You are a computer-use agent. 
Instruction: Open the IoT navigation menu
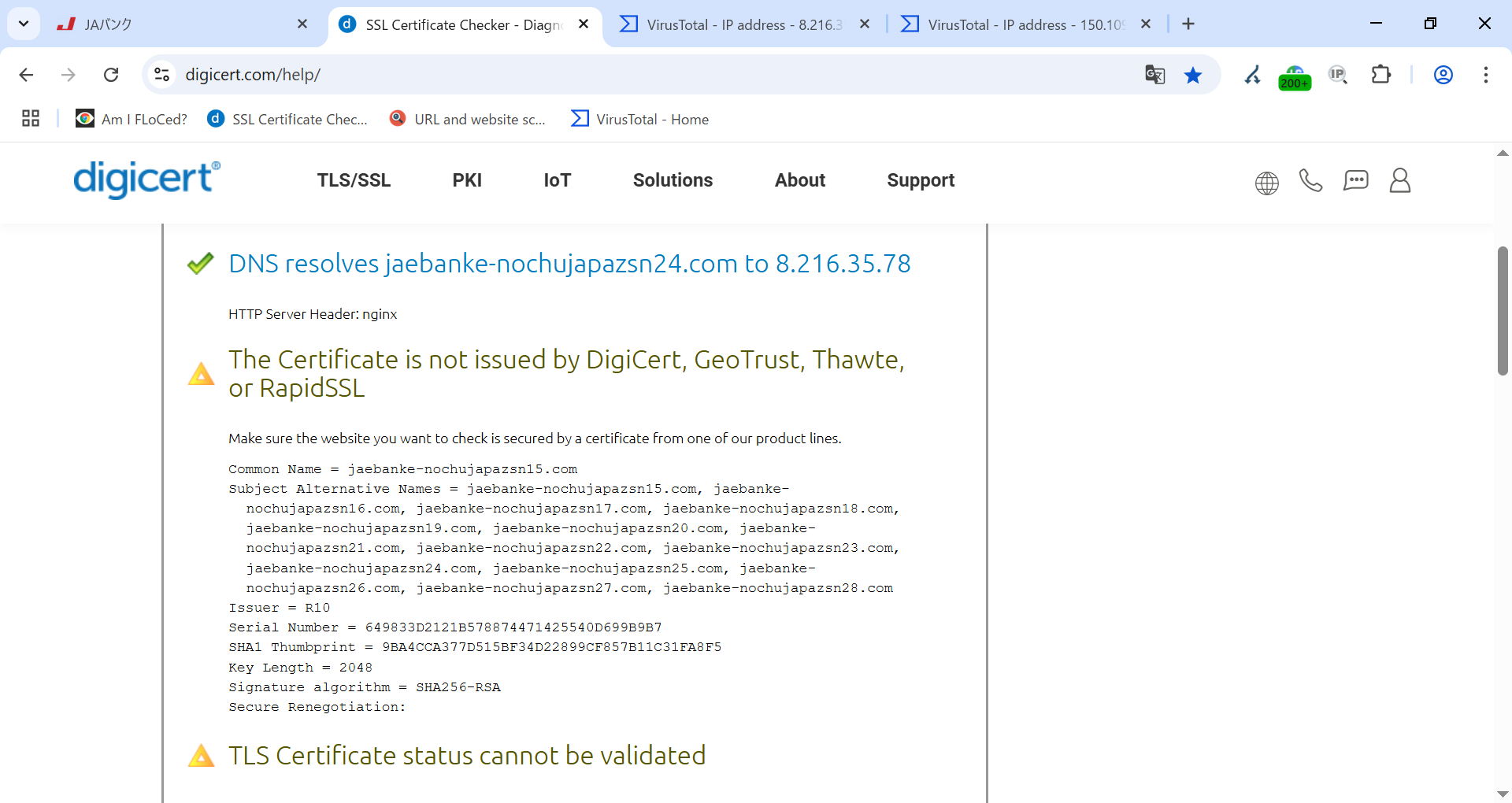(557, 180)
